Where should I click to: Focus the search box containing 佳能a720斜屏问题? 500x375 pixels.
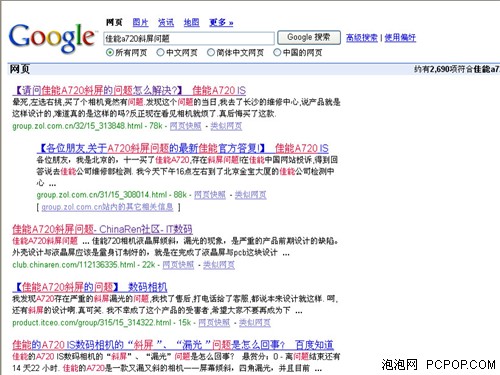pyautogui.click(x=189, y=38)
